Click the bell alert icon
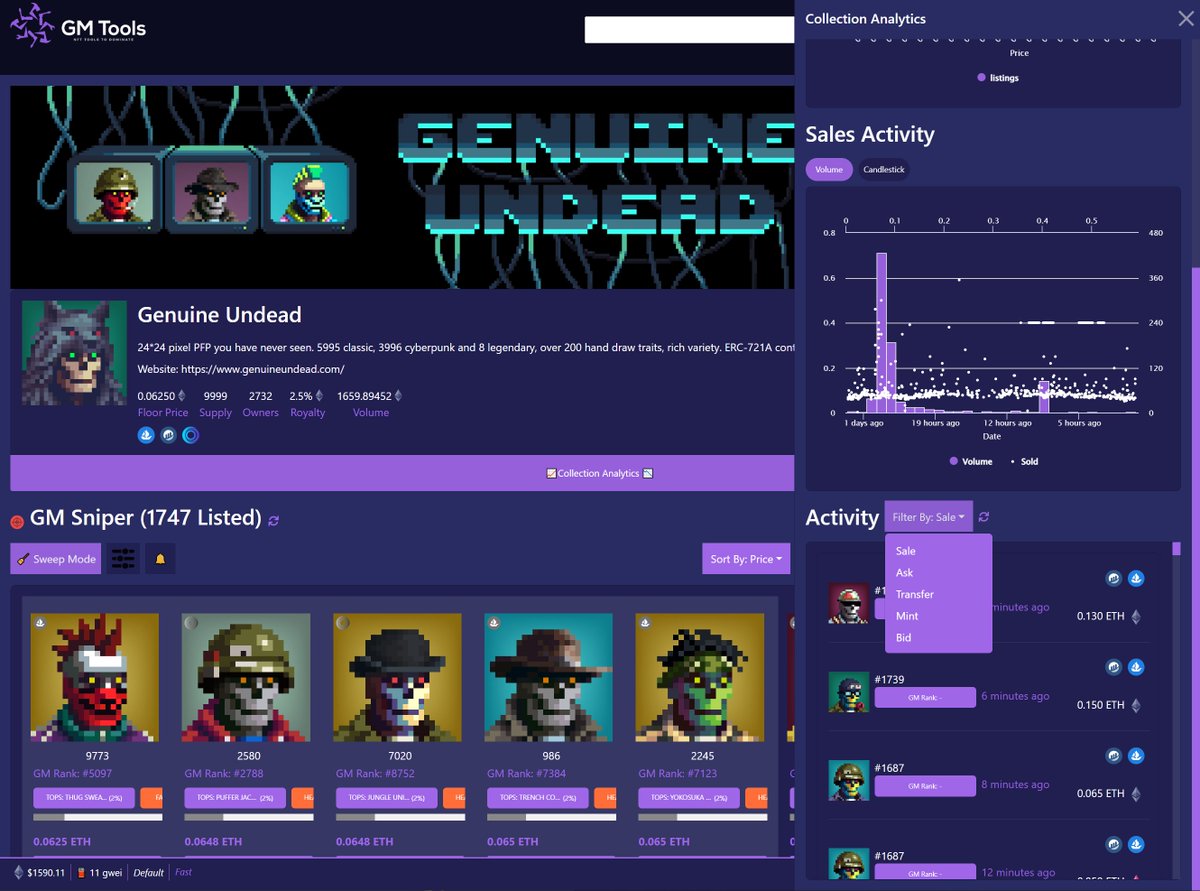This screenshot has height=891, width=1200. [x=160, y=559]
